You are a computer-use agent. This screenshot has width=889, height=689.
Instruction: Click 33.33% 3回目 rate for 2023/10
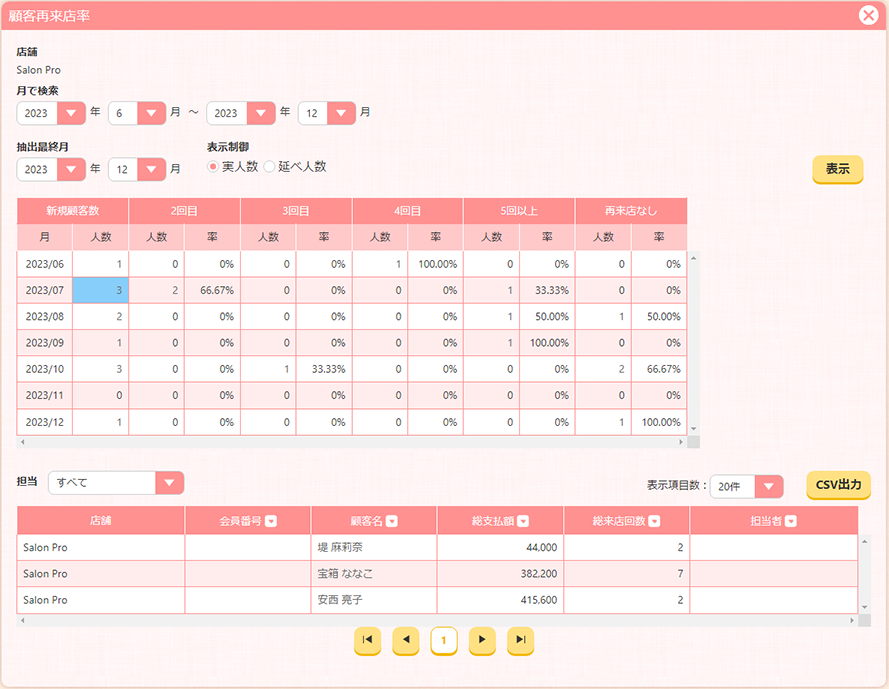click(x=324, y=369)
